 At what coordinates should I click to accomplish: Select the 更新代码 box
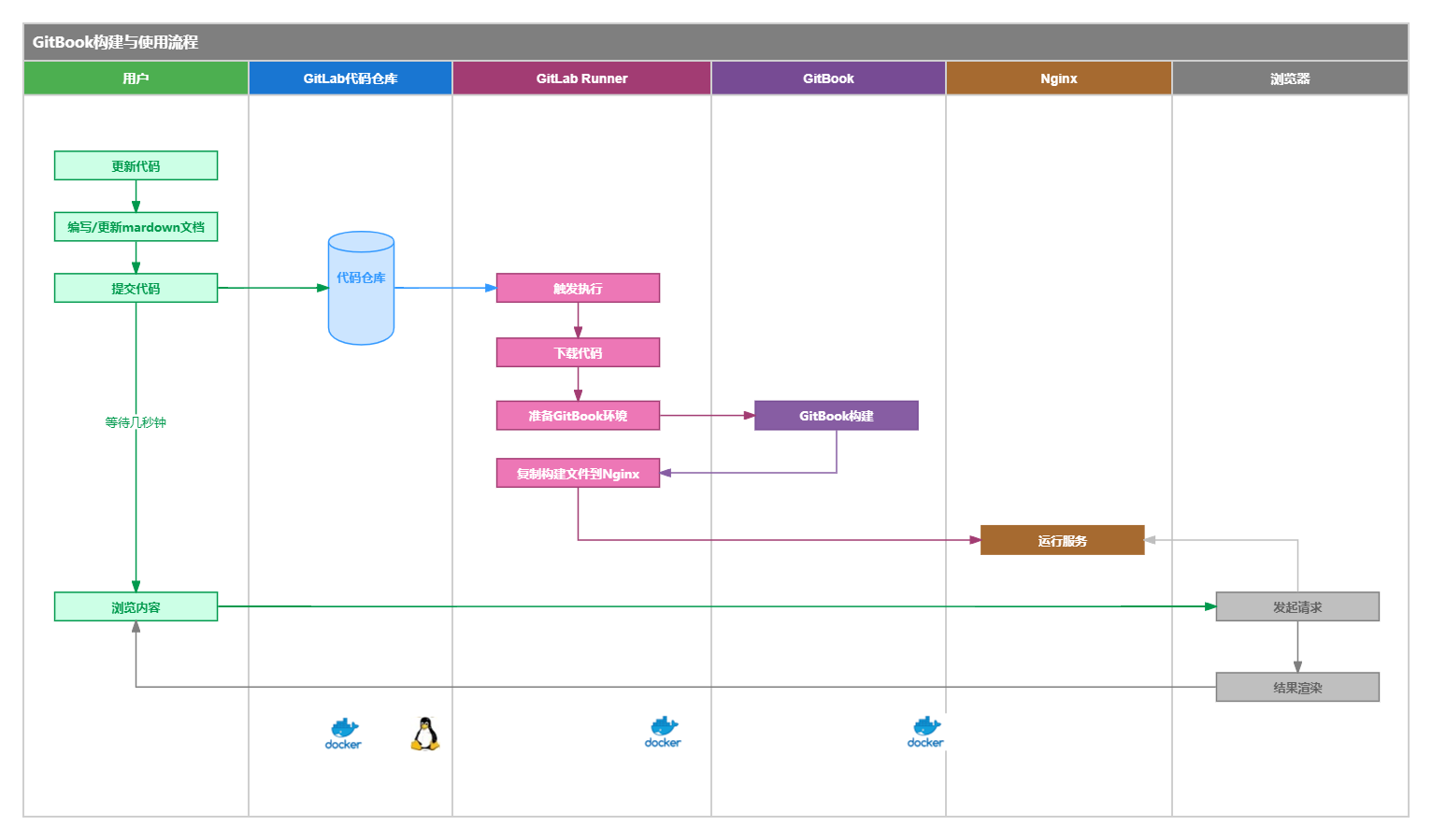[136, 165]
